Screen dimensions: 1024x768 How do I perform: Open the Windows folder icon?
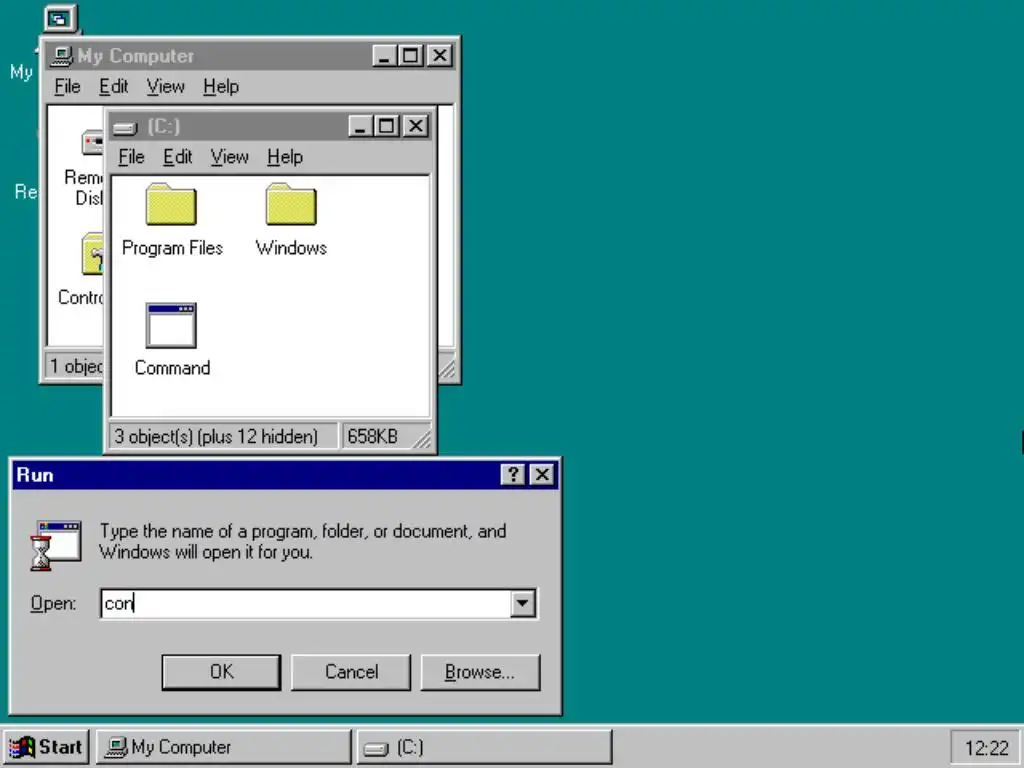point(291,204)
